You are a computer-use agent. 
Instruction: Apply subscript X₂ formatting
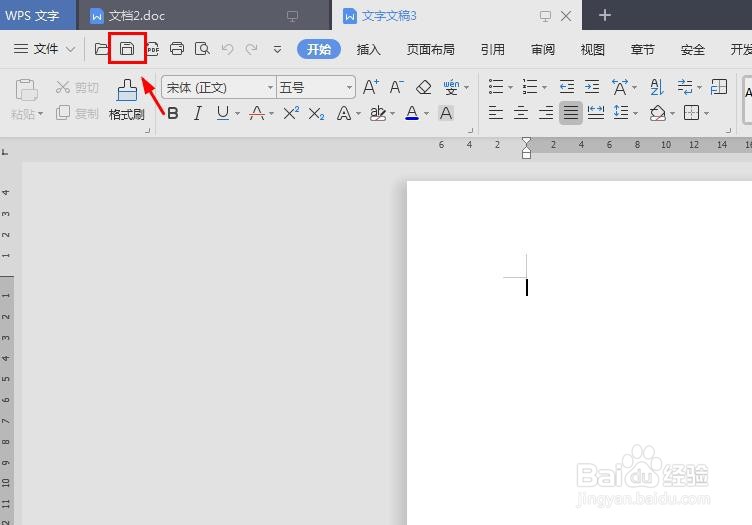click(x=317, y=114)
